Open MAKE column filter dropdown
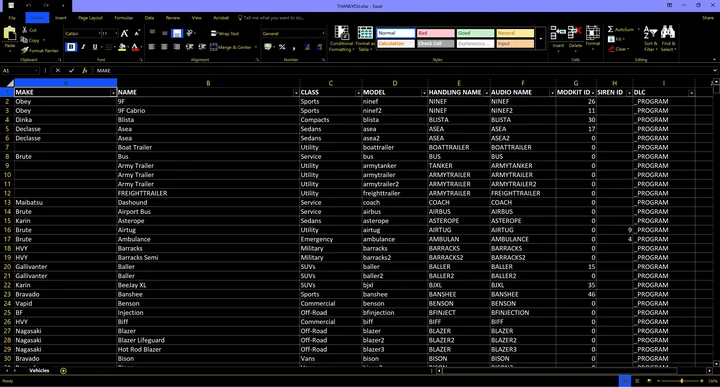The image size is (720, 387). (x=113, y=93)
